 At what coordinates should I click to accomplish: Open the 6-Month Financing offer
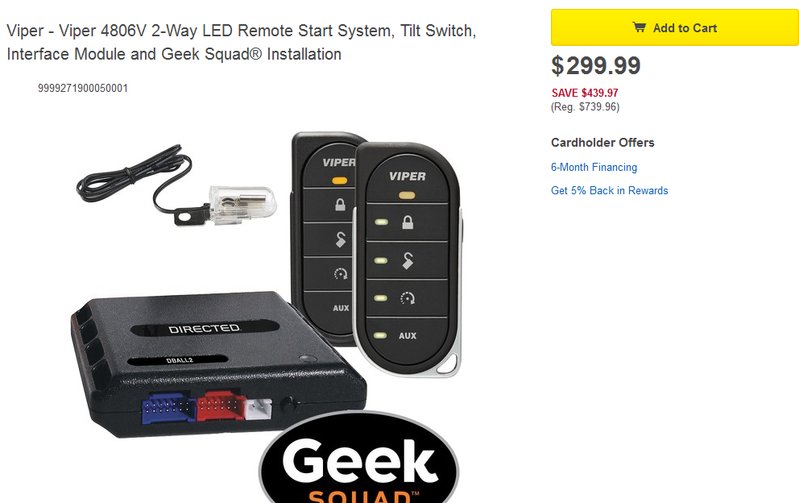pos(594,167)
